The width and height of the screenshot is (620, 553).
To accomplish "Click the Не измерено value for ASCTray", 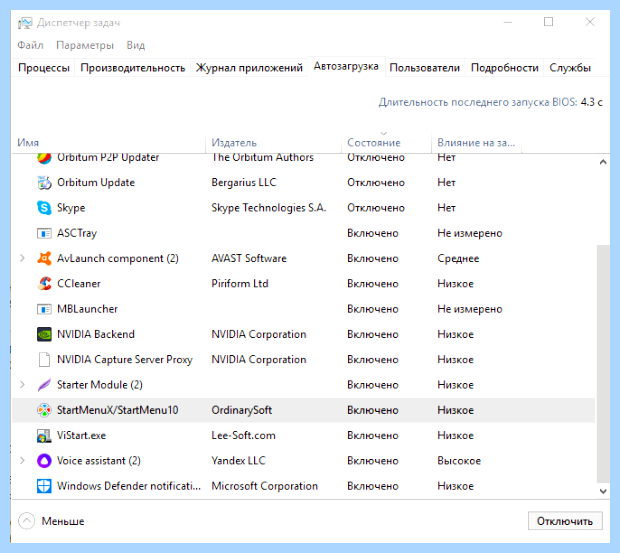I will coord(470,233).
